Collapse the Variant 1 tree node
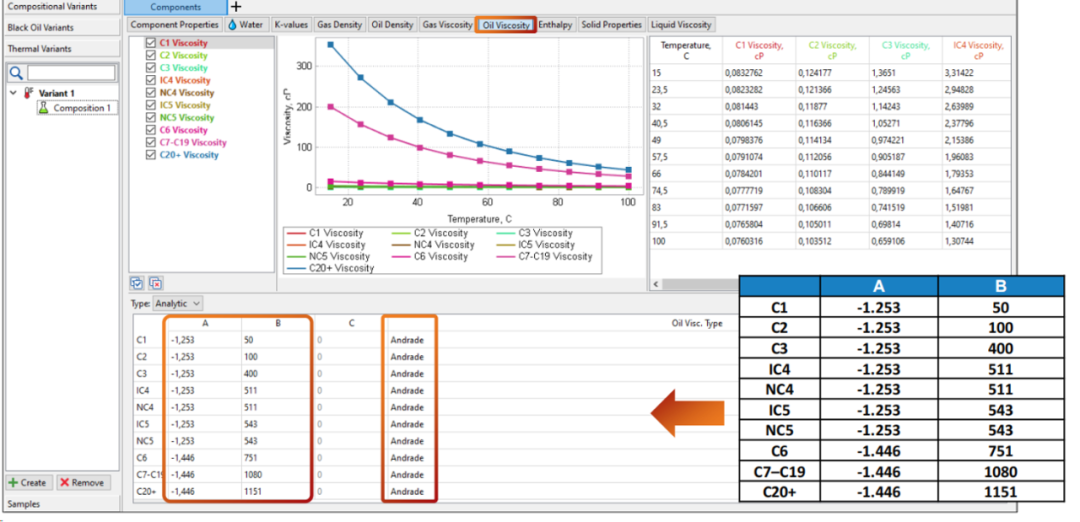Screen dimensions: 1080x522 [x=12, y=93]
